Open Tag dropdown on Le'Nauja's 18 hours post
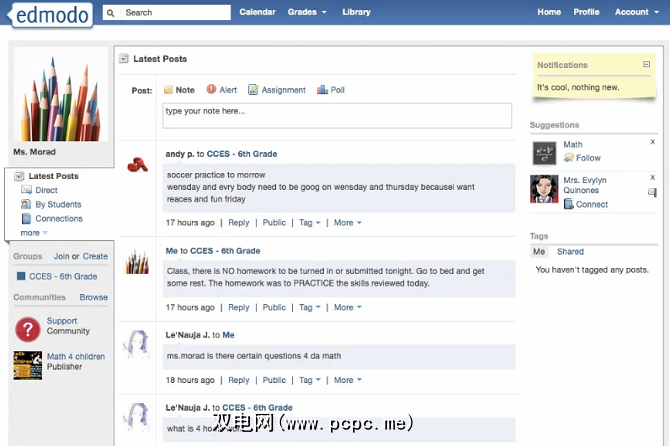The height and width of the screenshot is (446, 670). click(x=309, y=380)
